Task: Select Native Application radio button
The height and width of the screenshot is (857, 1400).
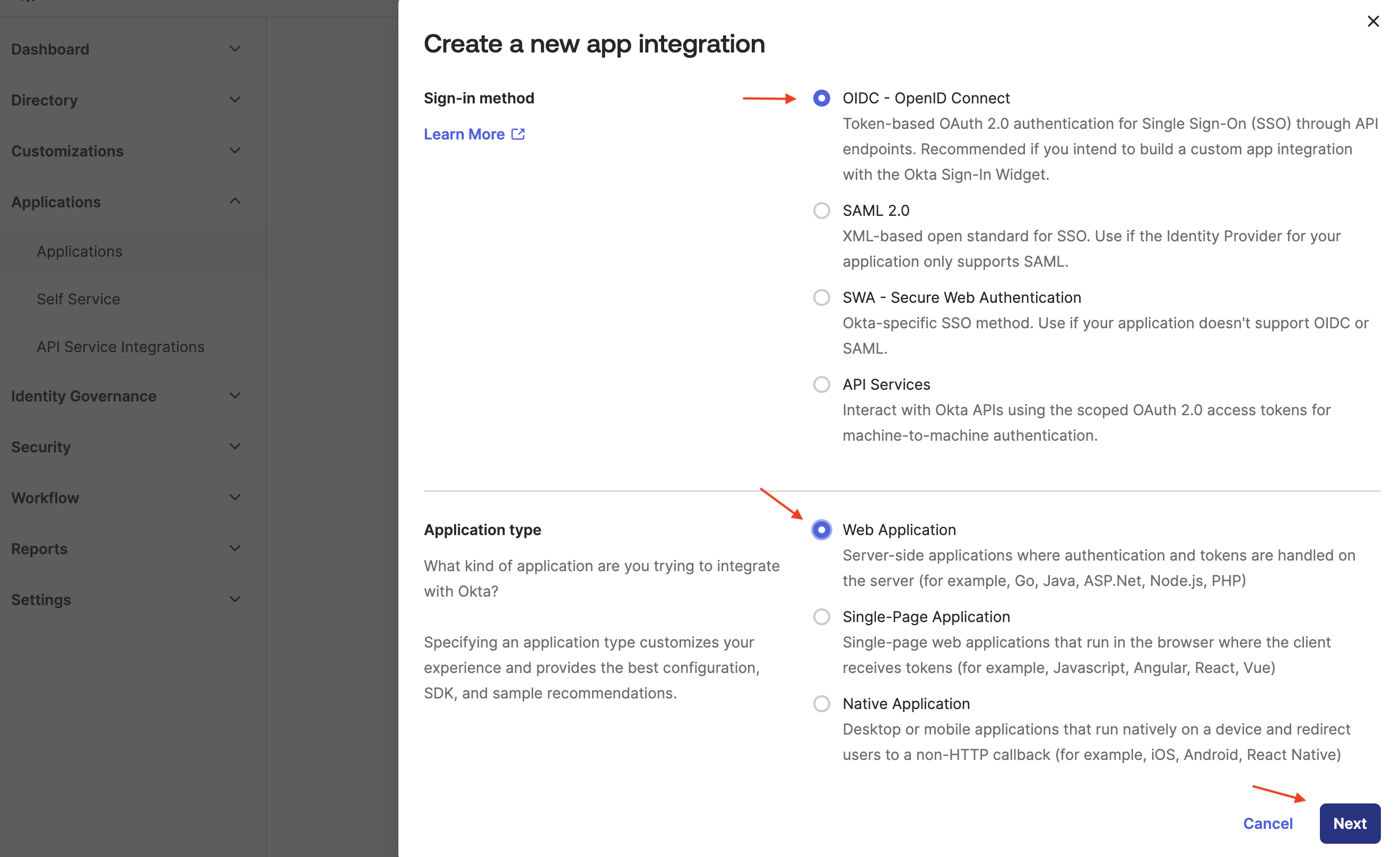Action: click(x=821, y=704)
